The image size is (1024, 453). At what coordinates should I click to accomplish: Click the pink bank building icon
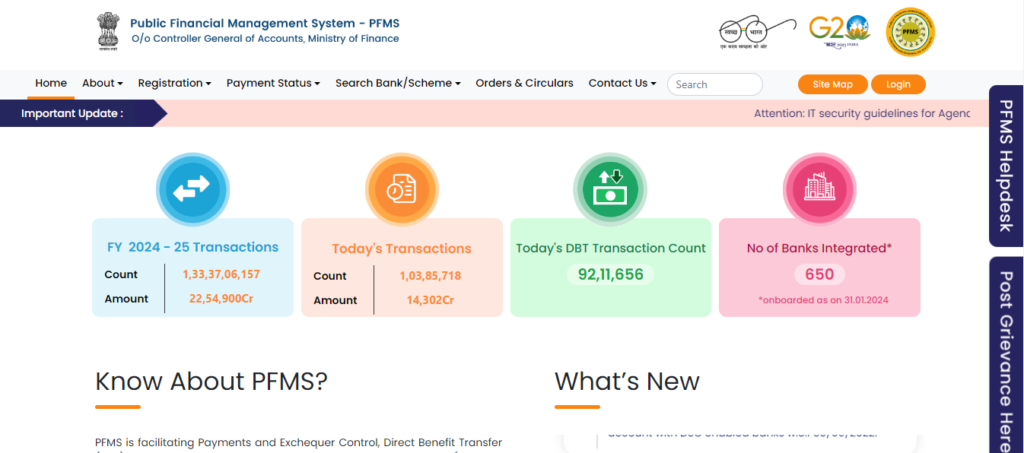[x=820, y=189]
